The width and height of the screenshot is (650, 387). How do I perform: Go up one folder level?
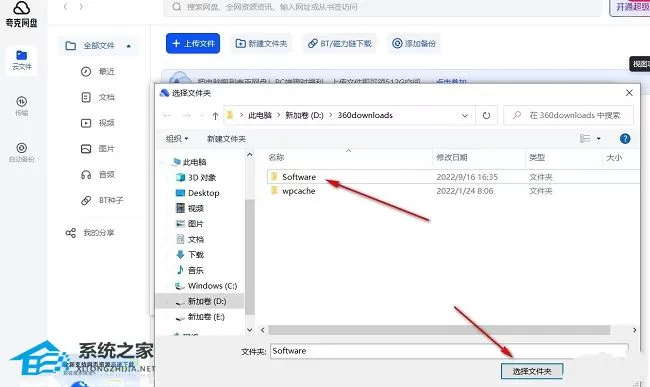(x=215, y=116)
